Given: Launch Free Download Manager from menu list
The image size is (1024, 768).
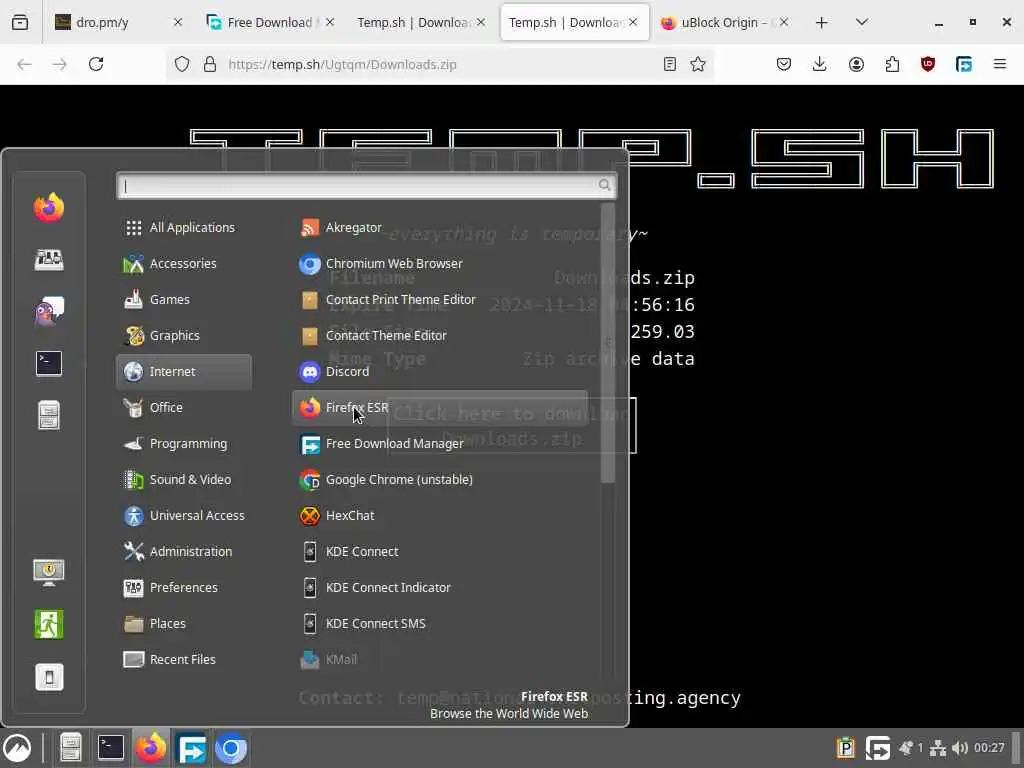Looking at the screenshot, I should [440, 443].
